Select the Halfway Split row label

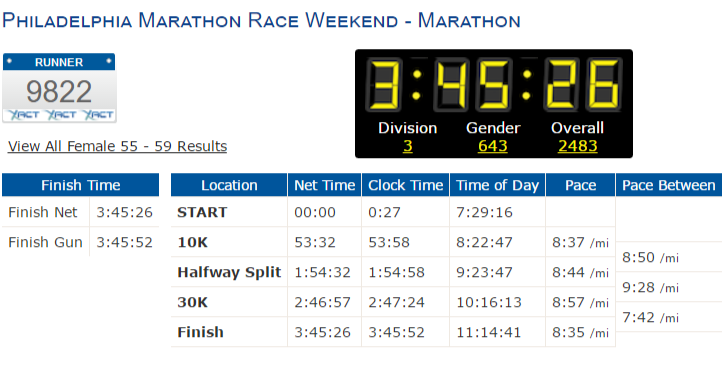coord(229,272)
